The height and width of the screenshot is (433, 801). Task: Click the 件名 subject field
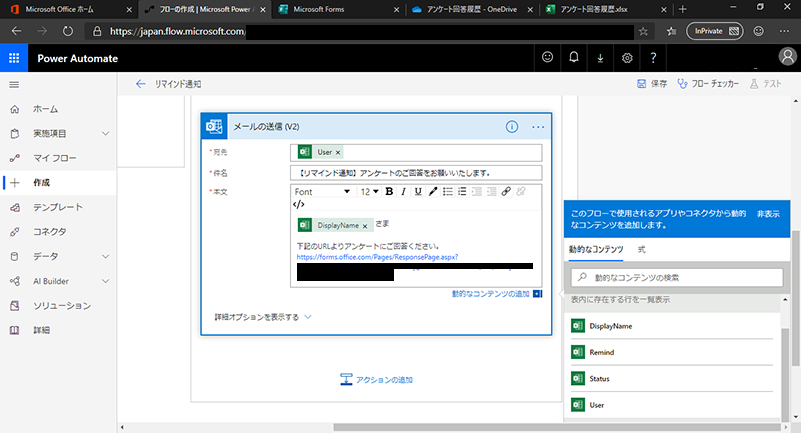[416, 173]
